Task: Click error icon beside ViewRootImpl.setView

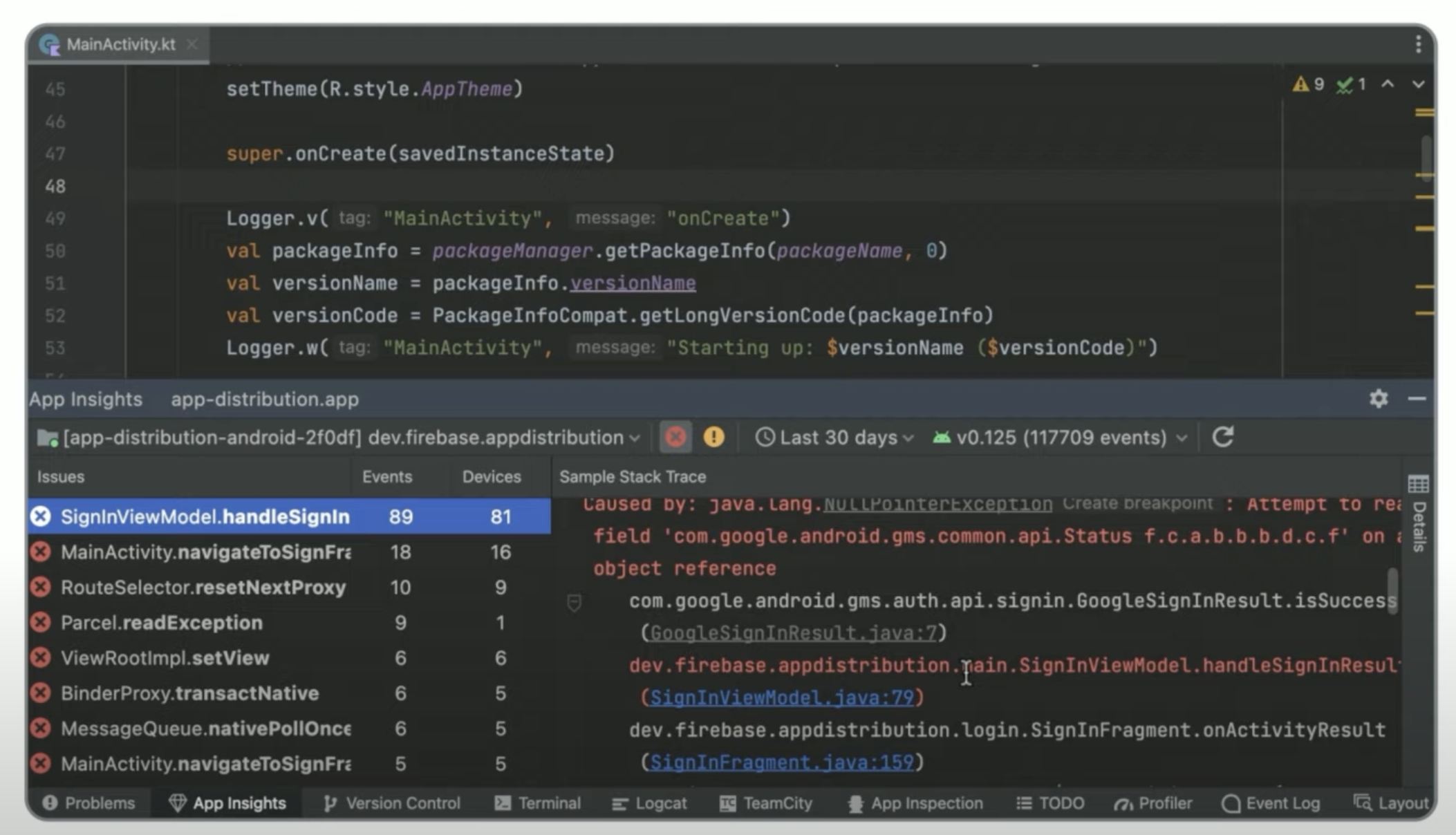Action: (41, 657)
